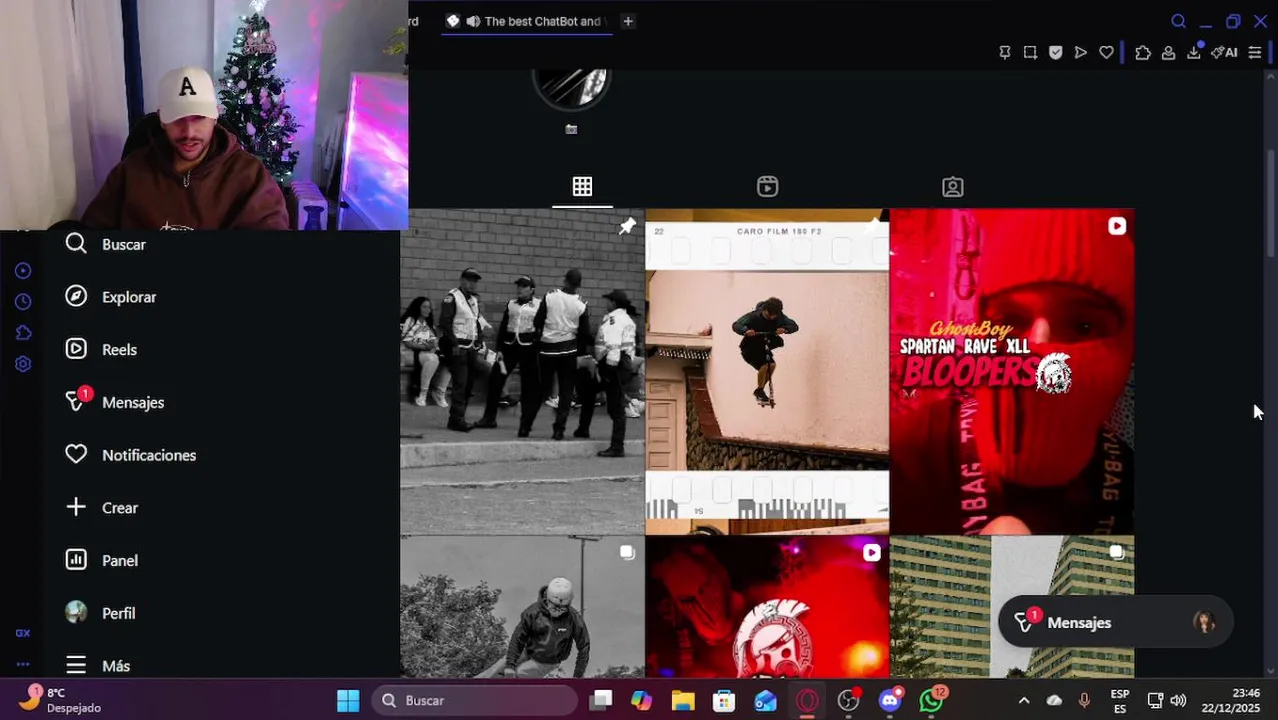Open the Opera GX sidebar settings gear
Screen dimensions: 1278x720
(x=23, y=364)
